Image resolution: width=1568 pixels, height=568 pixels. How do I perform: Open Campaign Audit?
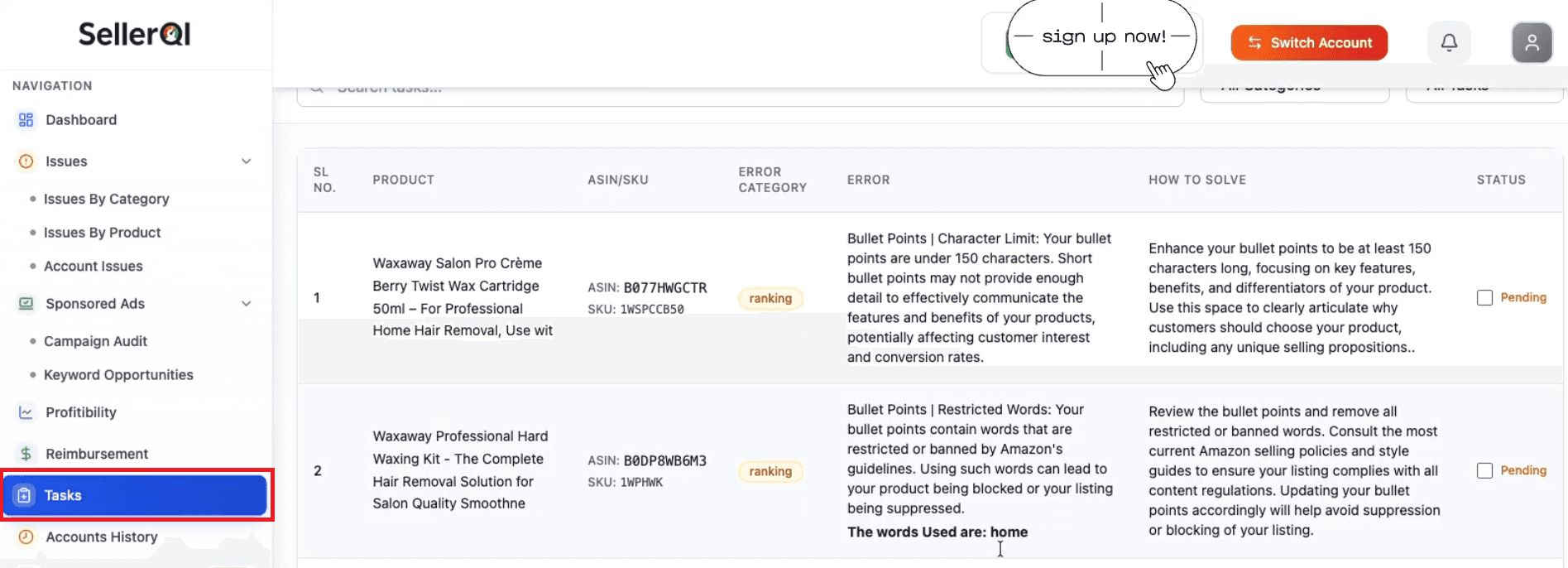pyautogui.click(x=95, y=341)
